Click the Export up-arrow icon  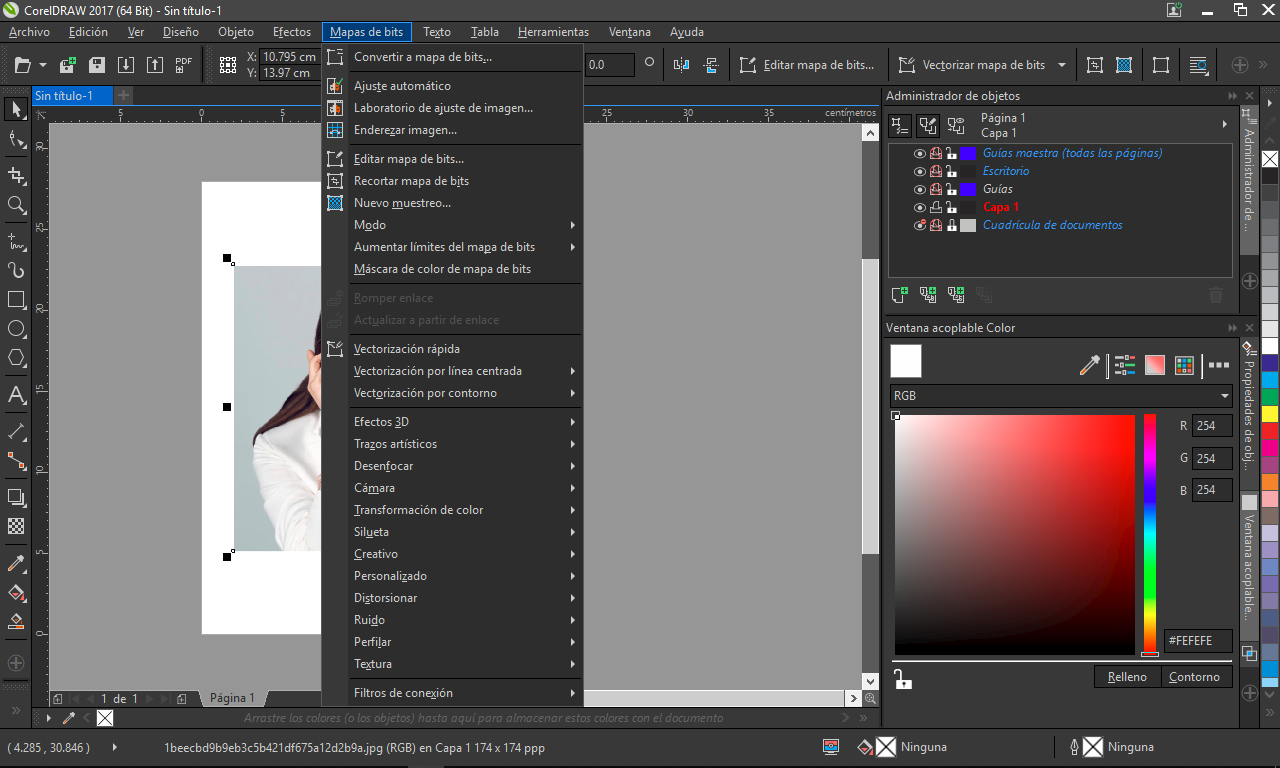[x=155, y=65]
